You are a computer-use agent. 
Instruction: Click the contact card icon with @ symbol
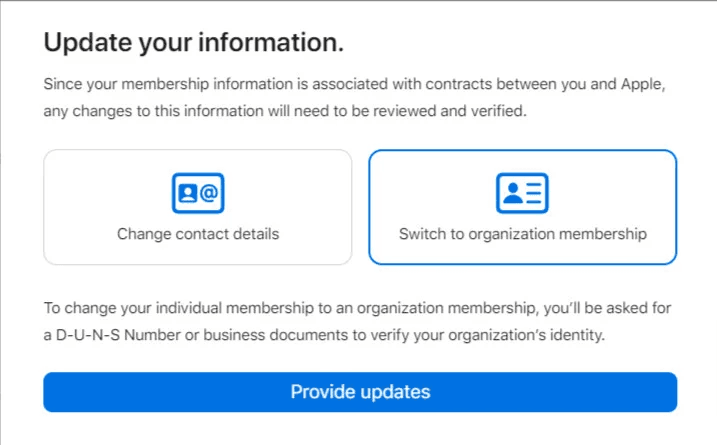(197, 193)
